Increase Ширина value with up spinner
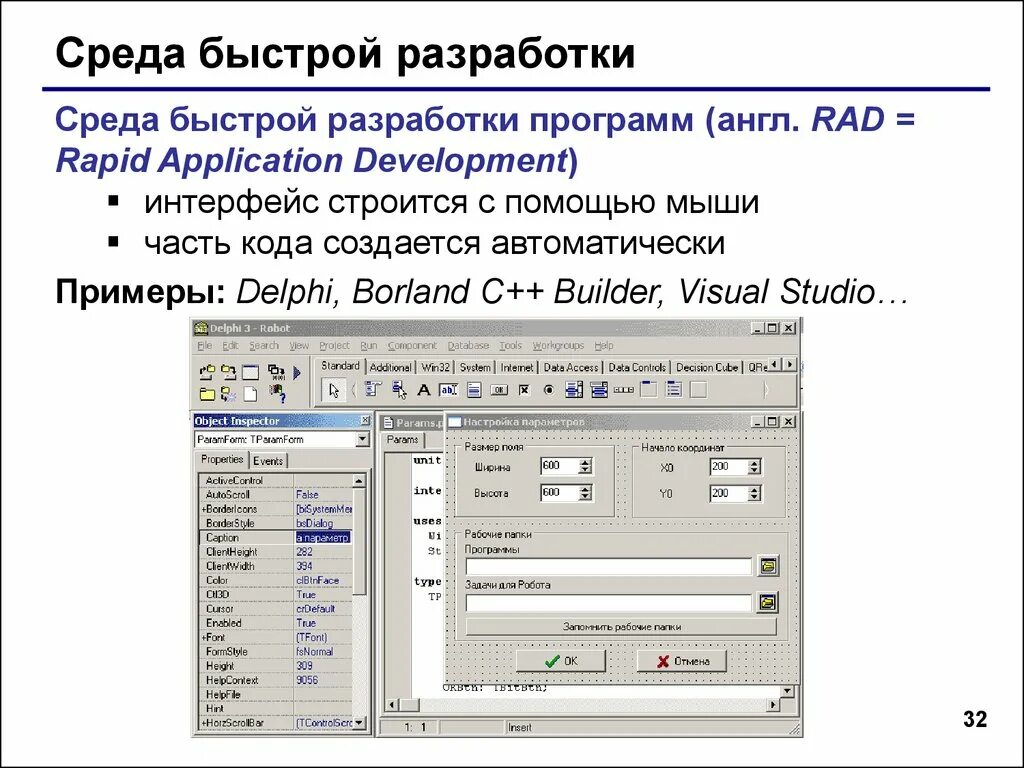This screenshot has height=768, width=1024. [585, 462]
